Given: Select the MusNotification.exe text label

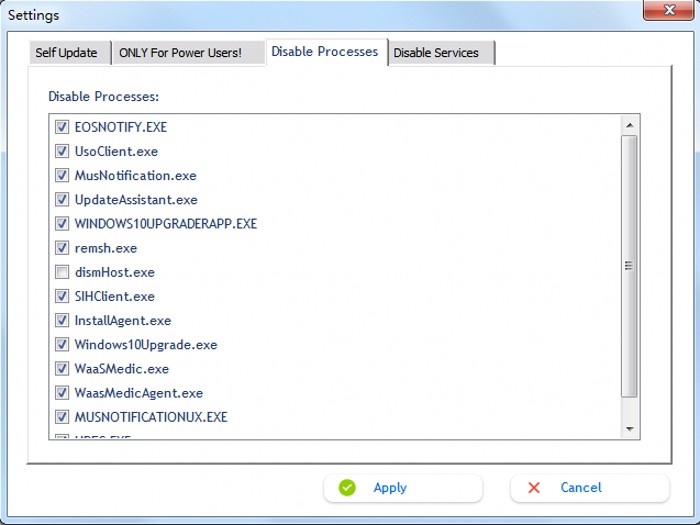Looking at the screenshot, I should 135,175.
